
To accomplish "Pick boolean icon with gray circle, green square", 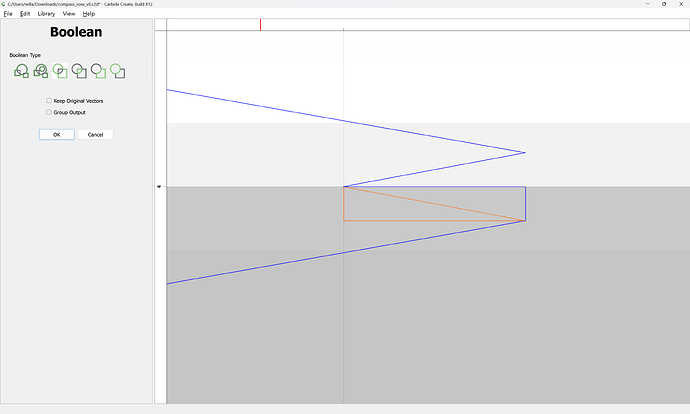I will click(x=98, y=71).
